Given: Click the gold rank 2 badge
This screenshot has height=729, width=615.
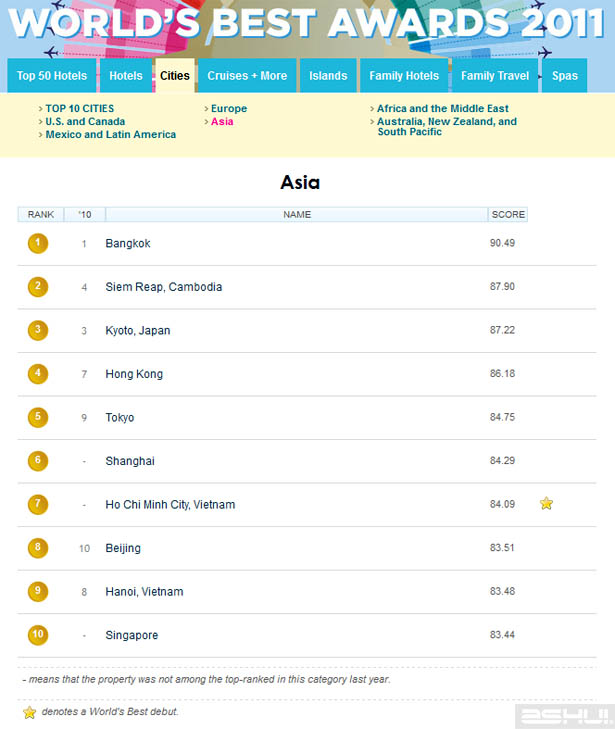Looking at the screenshot, I should [x=38, y=287].
